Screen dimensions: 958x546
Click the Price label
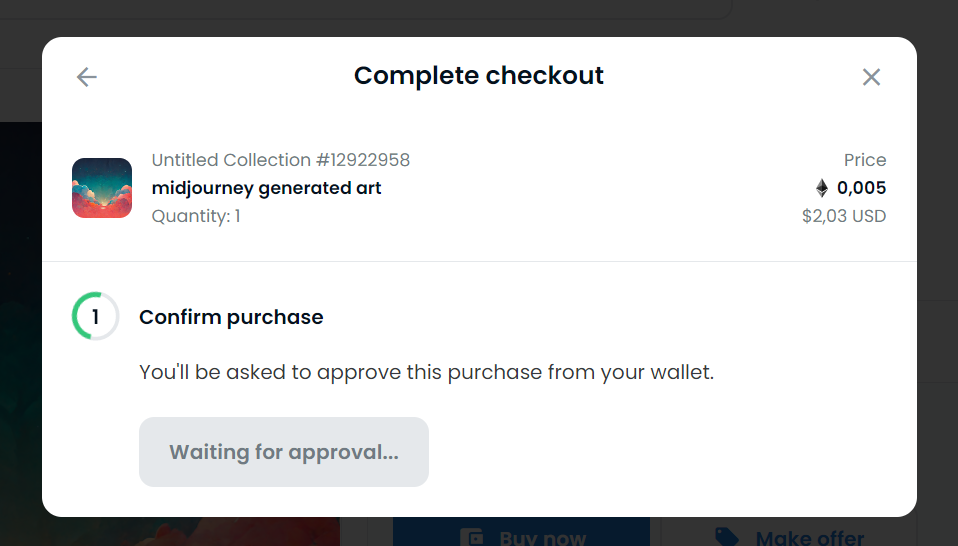coord(865,160)
